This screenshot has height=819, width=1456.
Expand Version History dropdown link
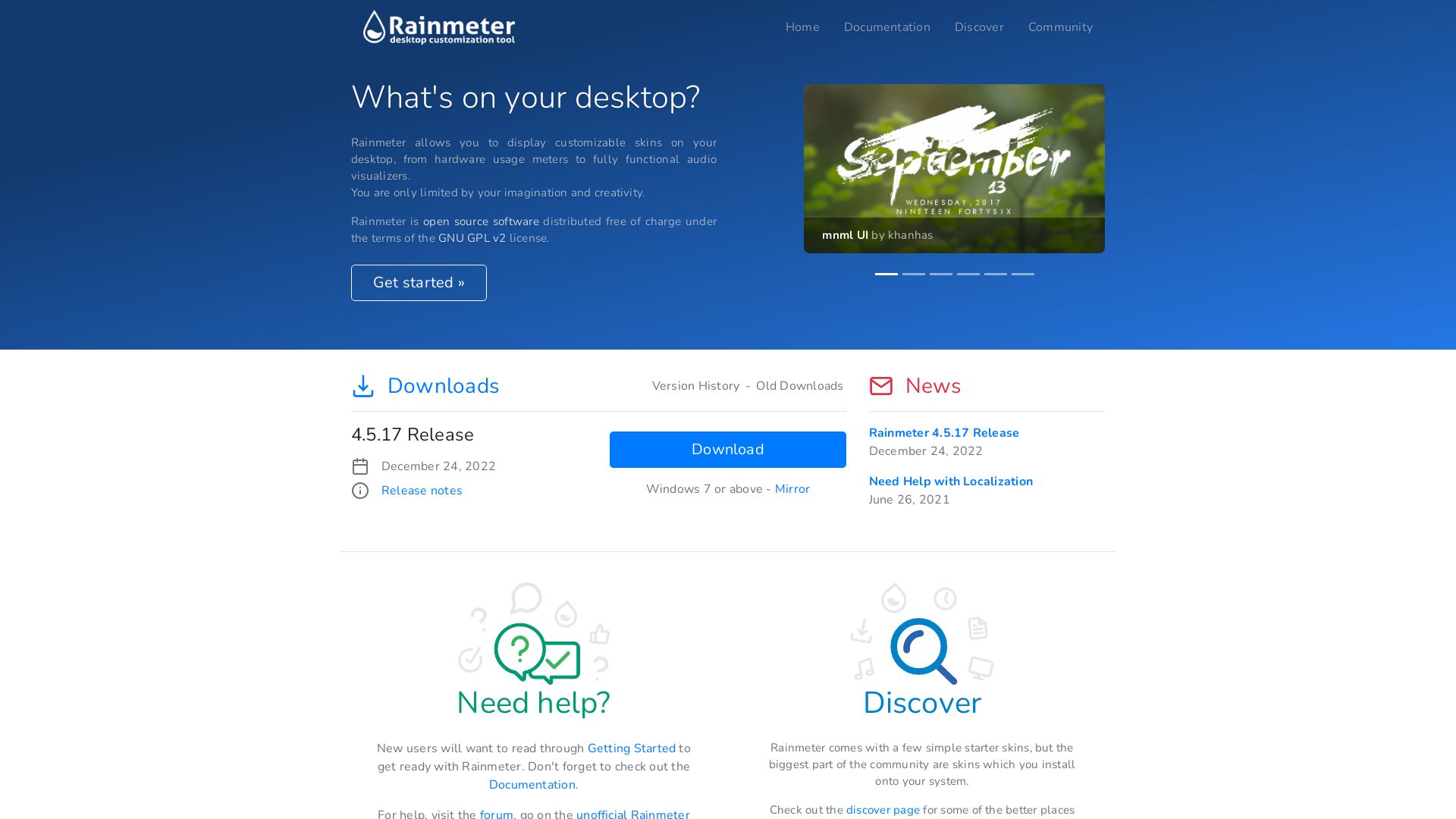[x=695, y=385]
